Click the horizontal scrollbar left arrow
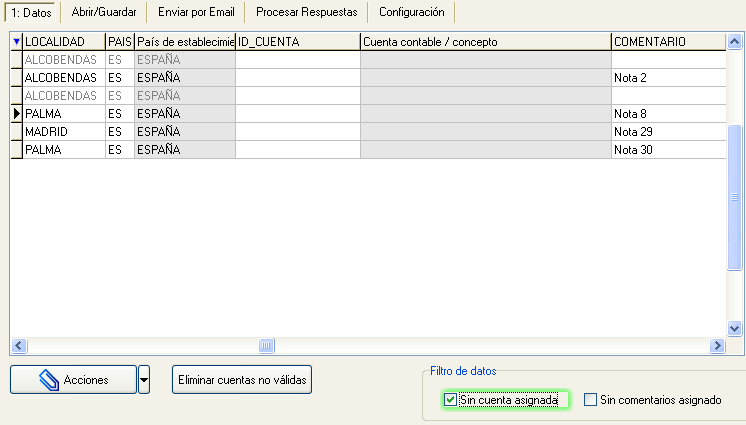Screen dimensions: 746x425 click(x=19, y=345)
